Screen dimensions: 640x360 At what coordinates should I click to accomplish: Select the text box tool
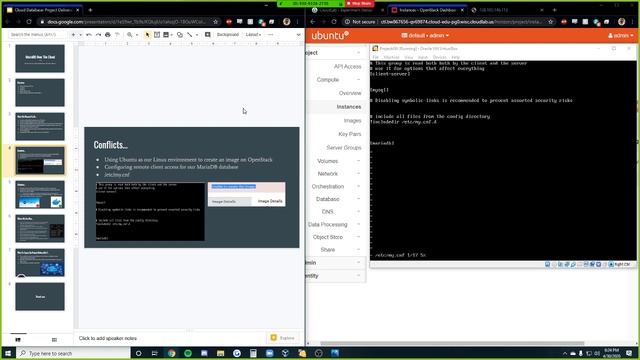pyautogui.click(x=157, y=35)
